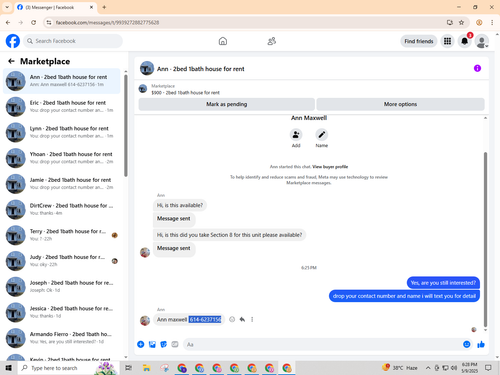The width and height of the screenshot is (500, 375).
Task: Open Terry's conversation
Action: click(62, 235)
